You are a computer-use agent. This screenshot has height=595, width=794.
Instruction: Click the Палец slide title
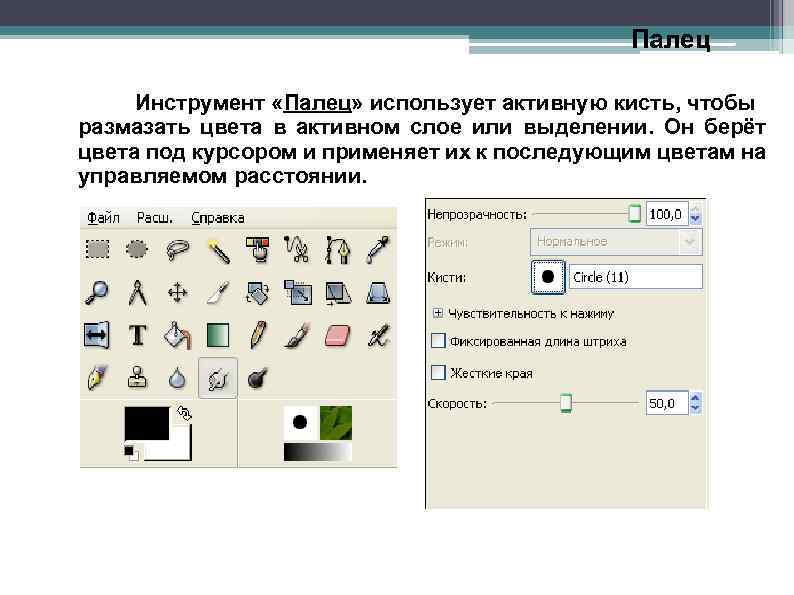671,38
